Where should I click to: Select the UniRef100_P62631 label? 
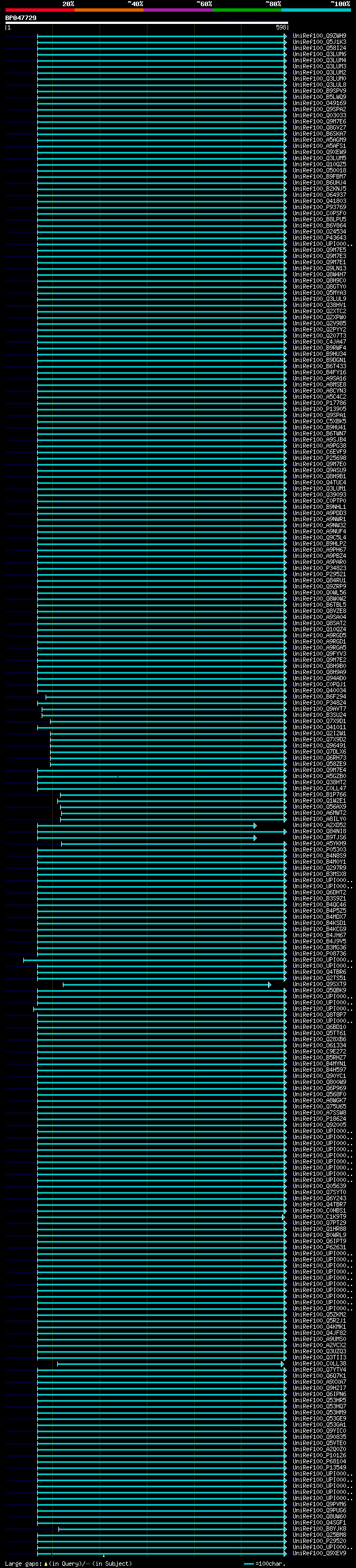(x=319, y=1248)
